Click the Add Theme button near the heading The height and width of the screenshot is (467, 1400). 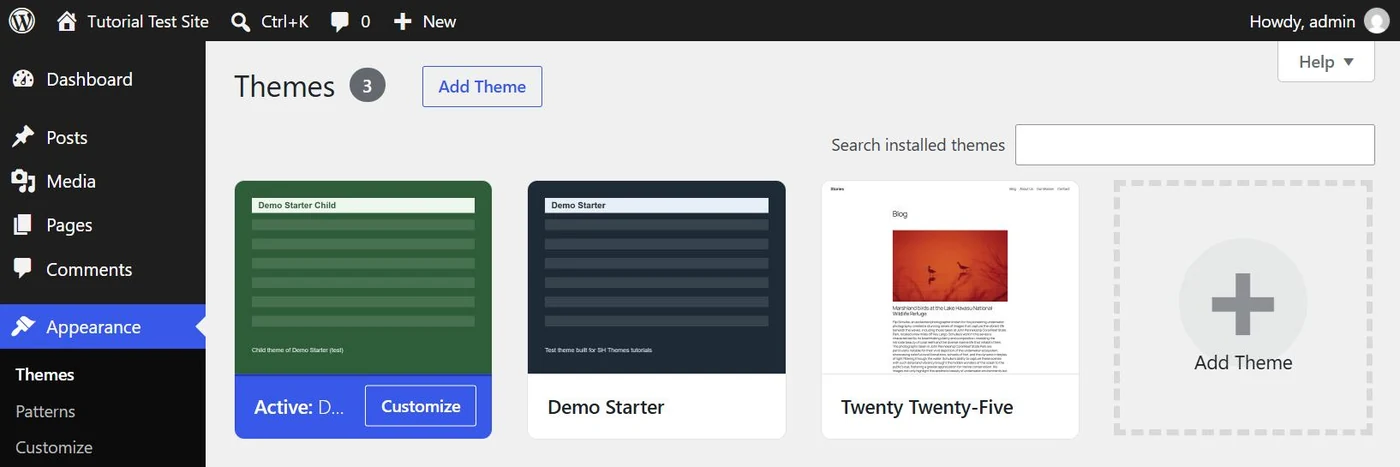click(482, 87)
